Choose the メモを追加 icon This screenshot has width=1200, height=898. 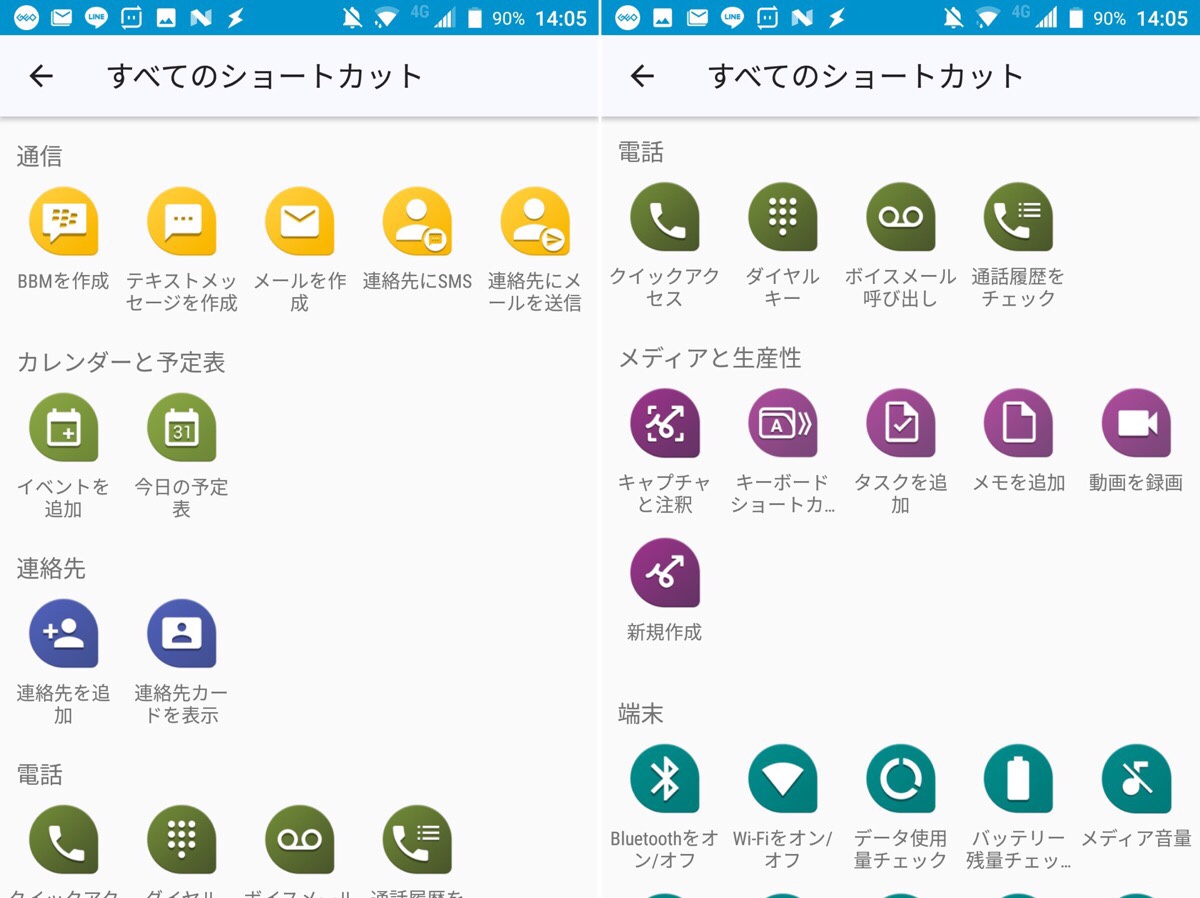coord(1018,423)
